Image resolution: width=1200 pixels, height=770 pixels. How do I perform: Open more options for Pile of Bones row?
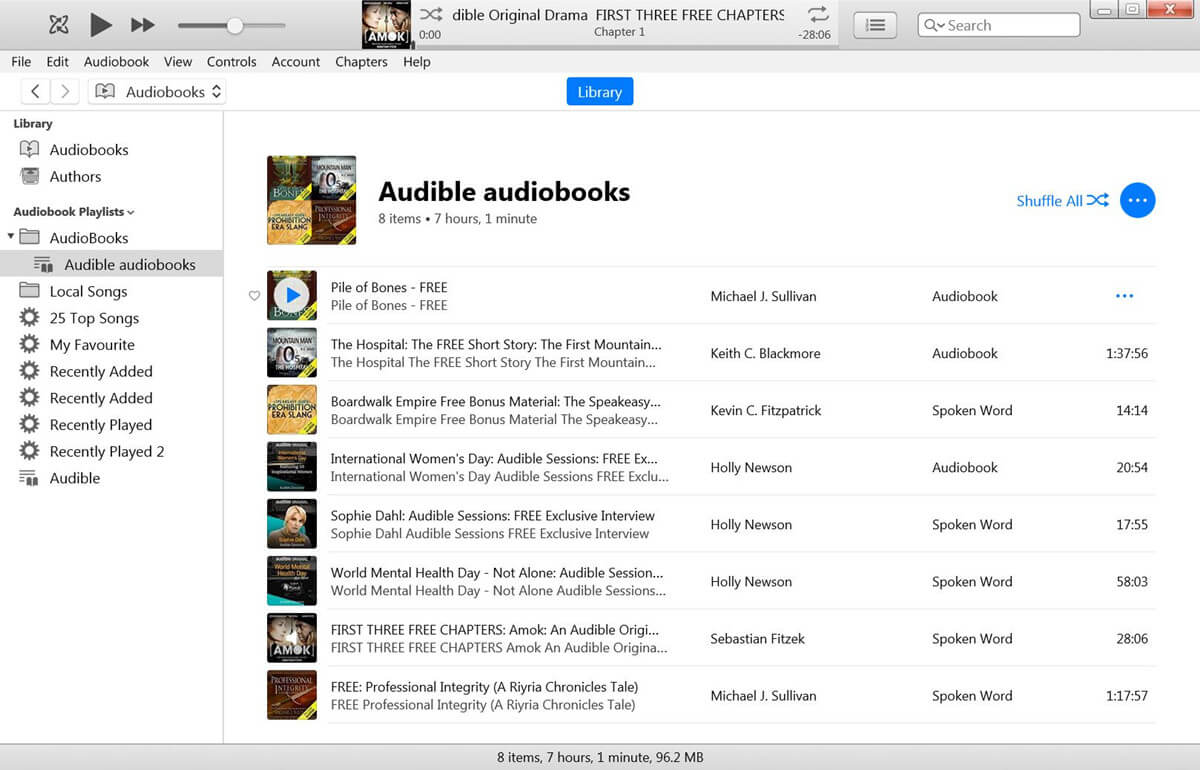tap(1124, 296)
